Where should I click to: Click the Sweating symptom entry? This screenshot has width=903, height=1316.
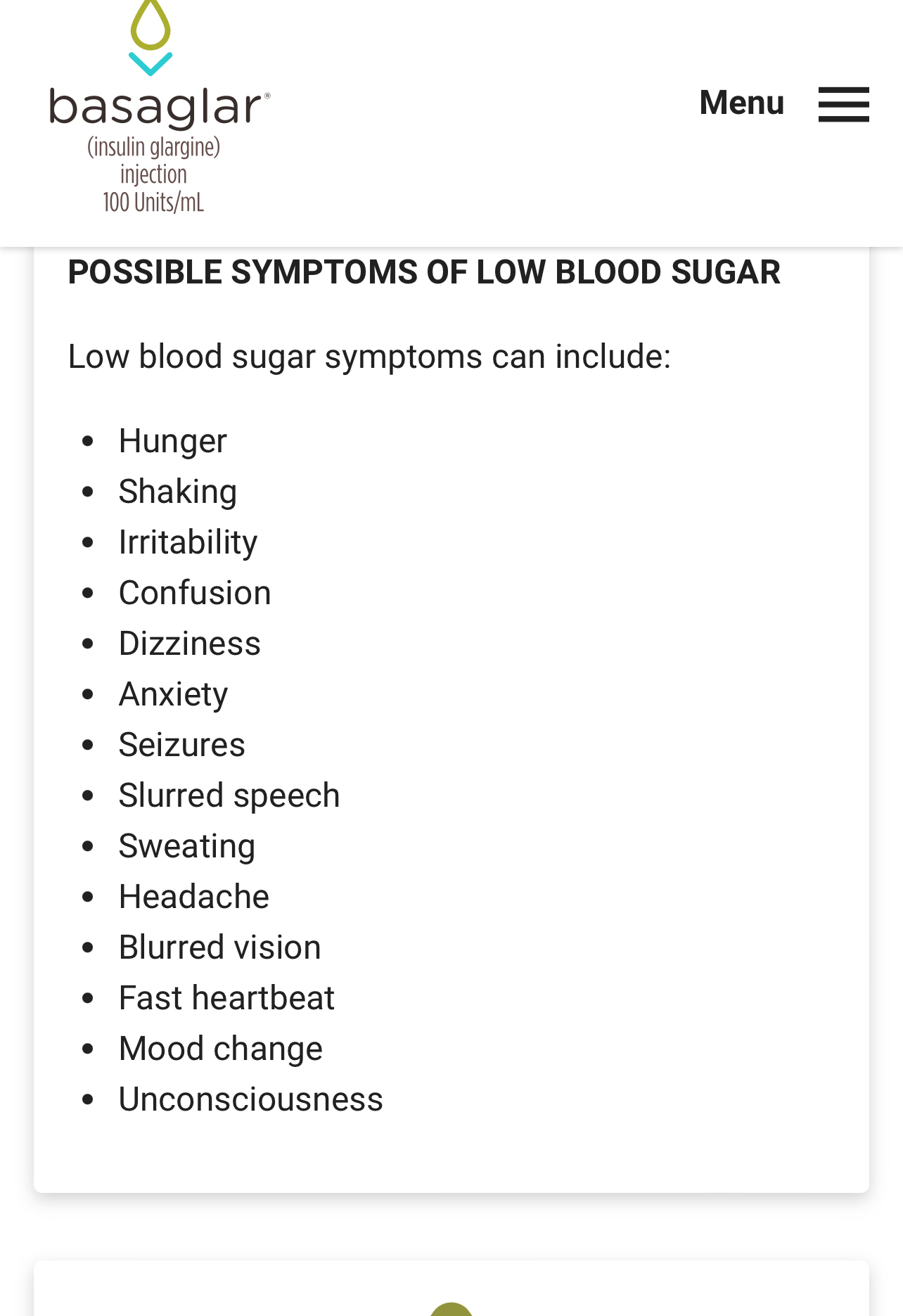[187, 846]
